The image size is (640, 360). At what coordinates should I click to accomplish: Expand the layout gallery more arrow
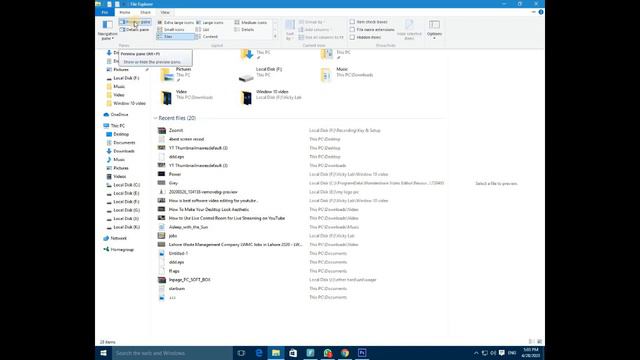tap(275, 37)
